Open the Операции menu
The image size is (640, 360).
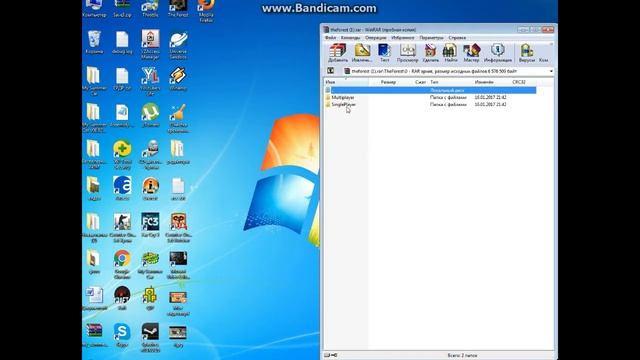pos(376,38)
